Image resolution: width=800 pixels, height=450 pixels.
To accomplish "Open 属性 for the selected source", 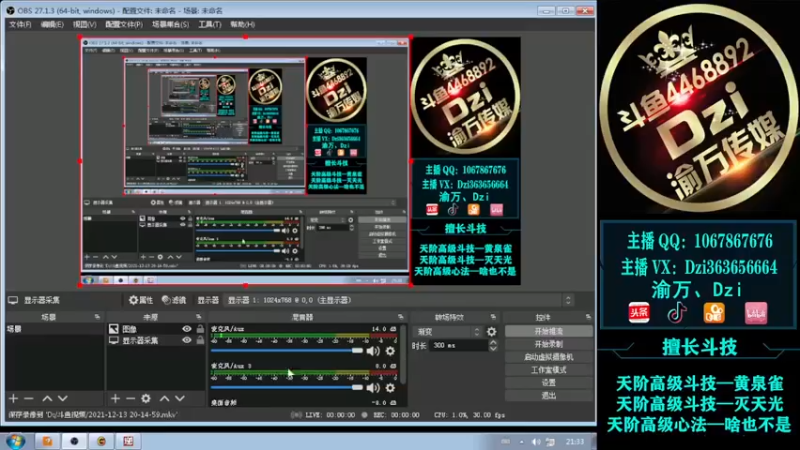I will pos(141,301).
